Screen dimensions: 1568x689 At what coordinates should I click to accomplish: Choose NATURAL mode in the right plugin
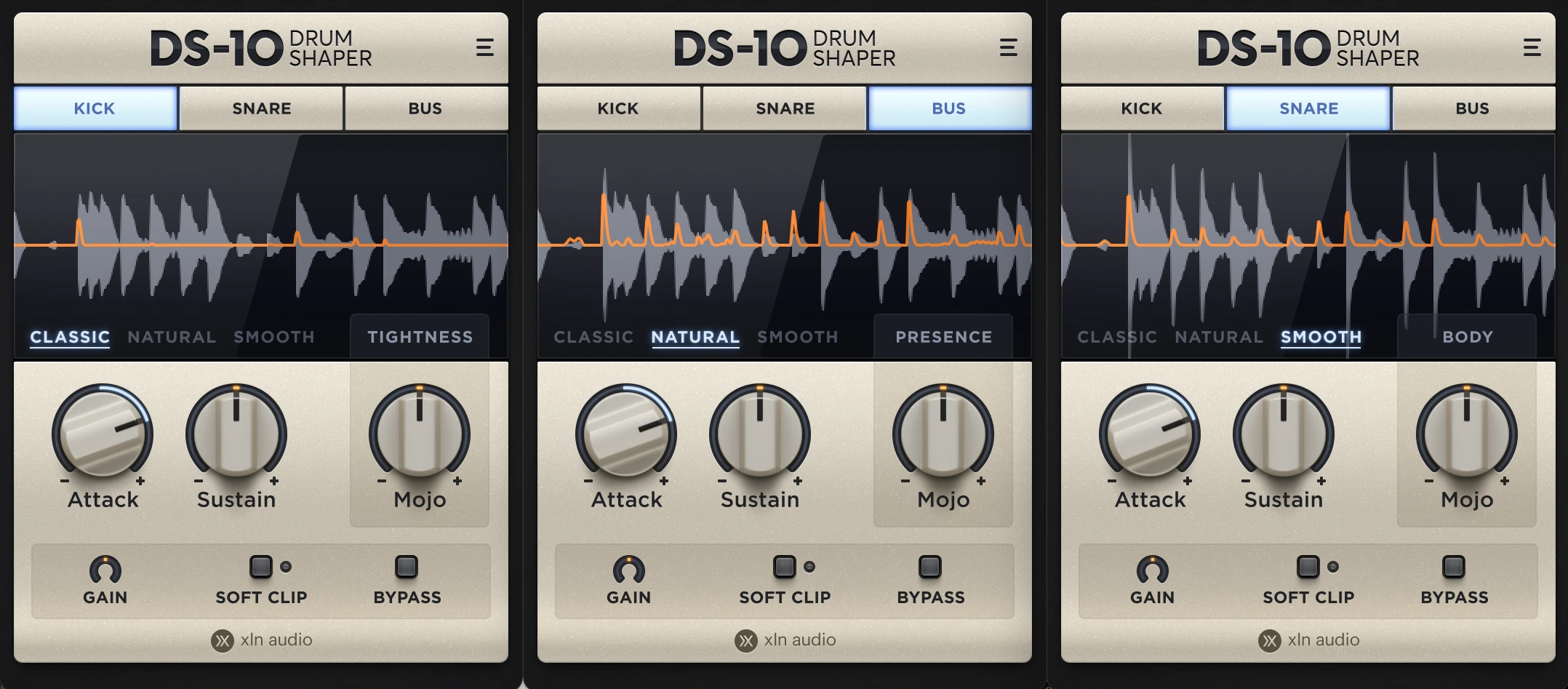[1219, 338]
